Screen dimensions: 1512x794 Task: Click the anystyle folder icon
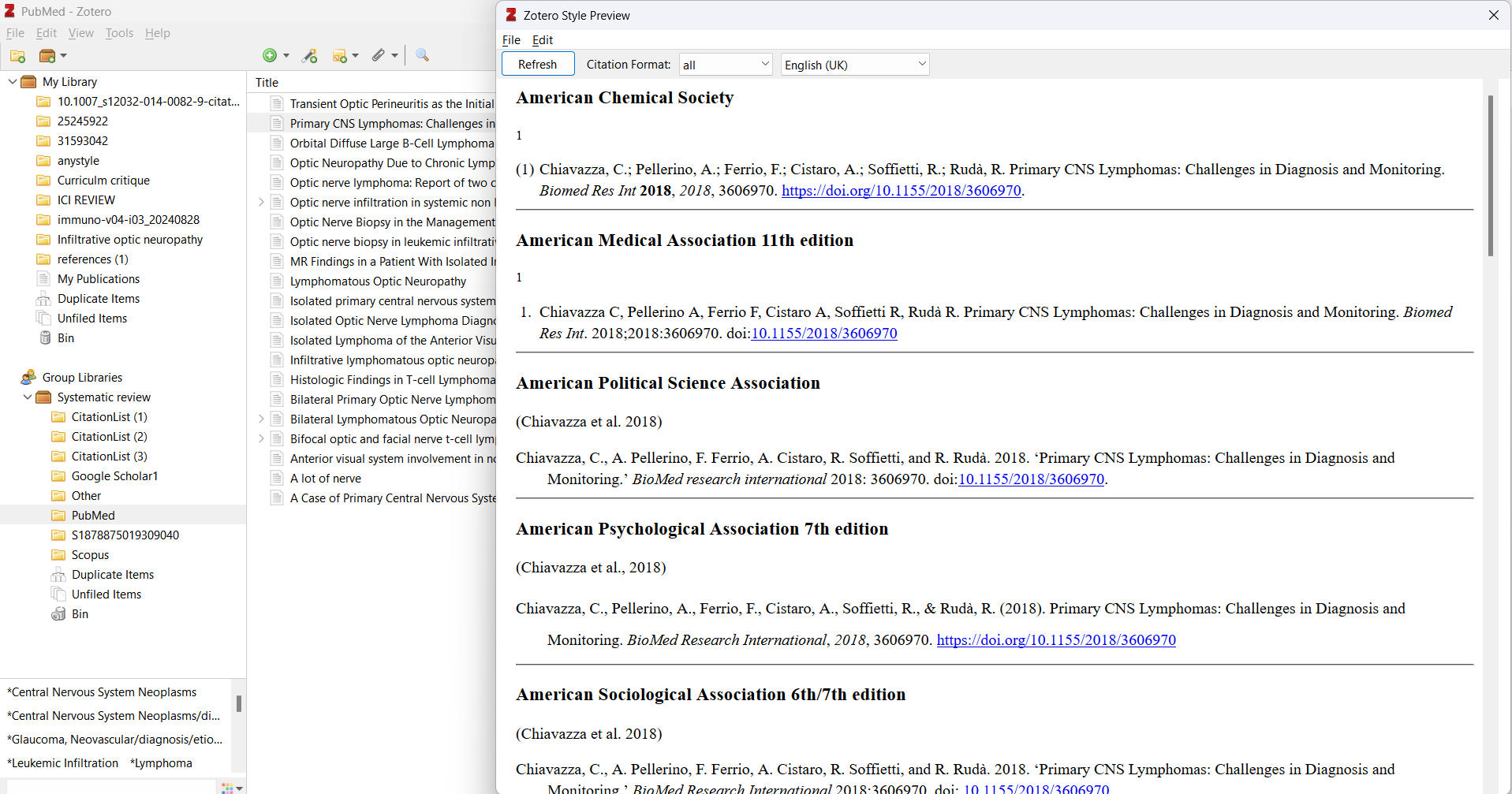(x=44, y=160)
